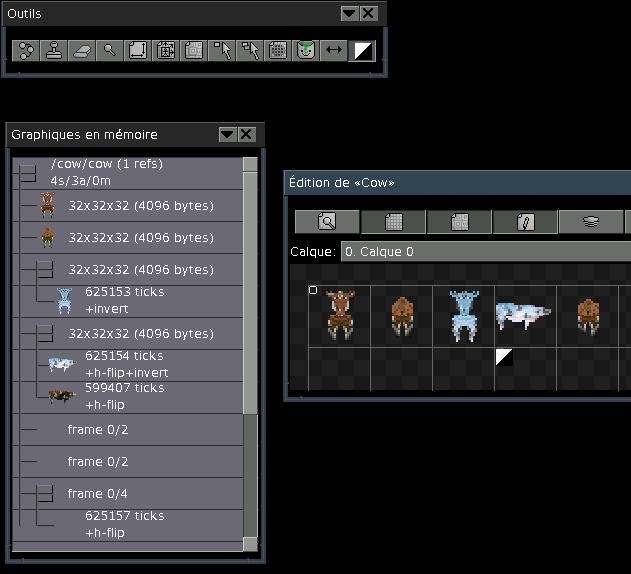The image size is (631, 574).
Task: Select the second brown cow back sprite
Action: tap(402, 316)
